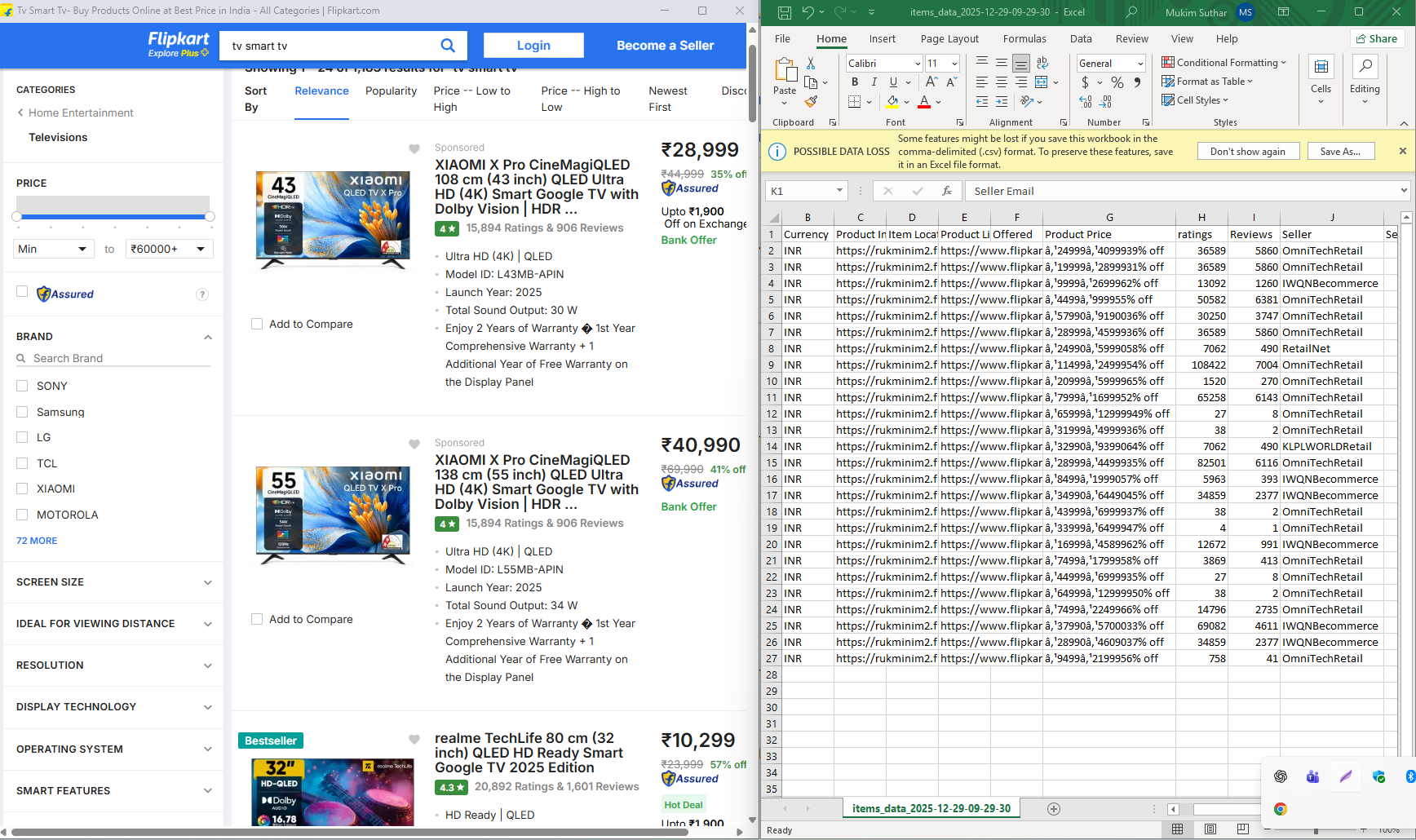Screen dimensions: 1416x840
Task: Toggle Italic formatting in the Font group
Action: click(x=874, y=82)
